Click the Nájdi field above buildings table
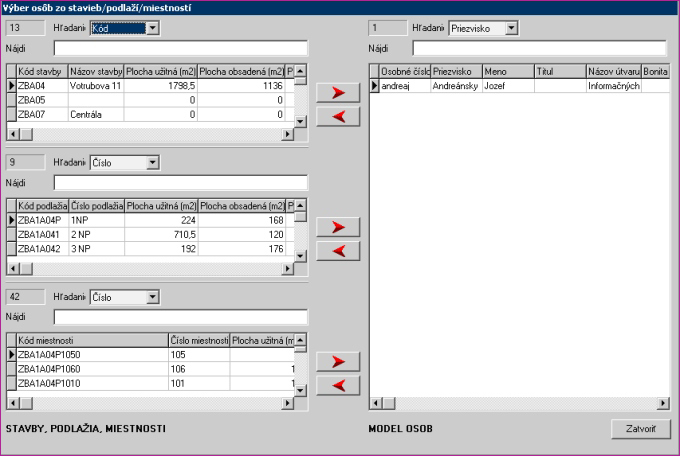The width and height of the screenshot is (680, 456). click(180, 48)
